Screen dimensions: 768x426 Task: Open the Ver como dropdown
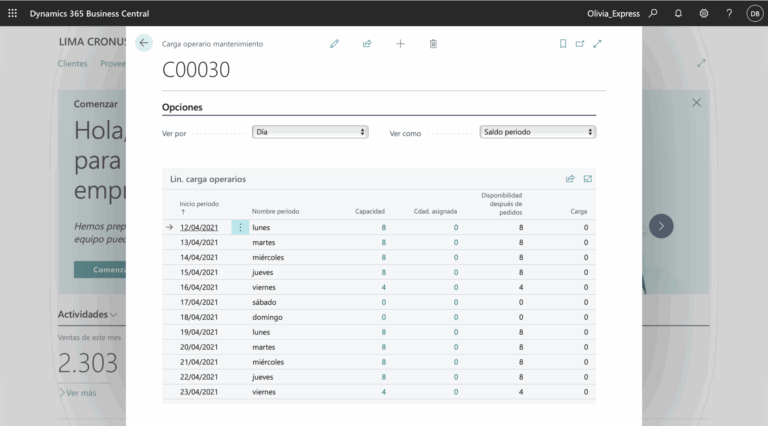click(538, 132)
